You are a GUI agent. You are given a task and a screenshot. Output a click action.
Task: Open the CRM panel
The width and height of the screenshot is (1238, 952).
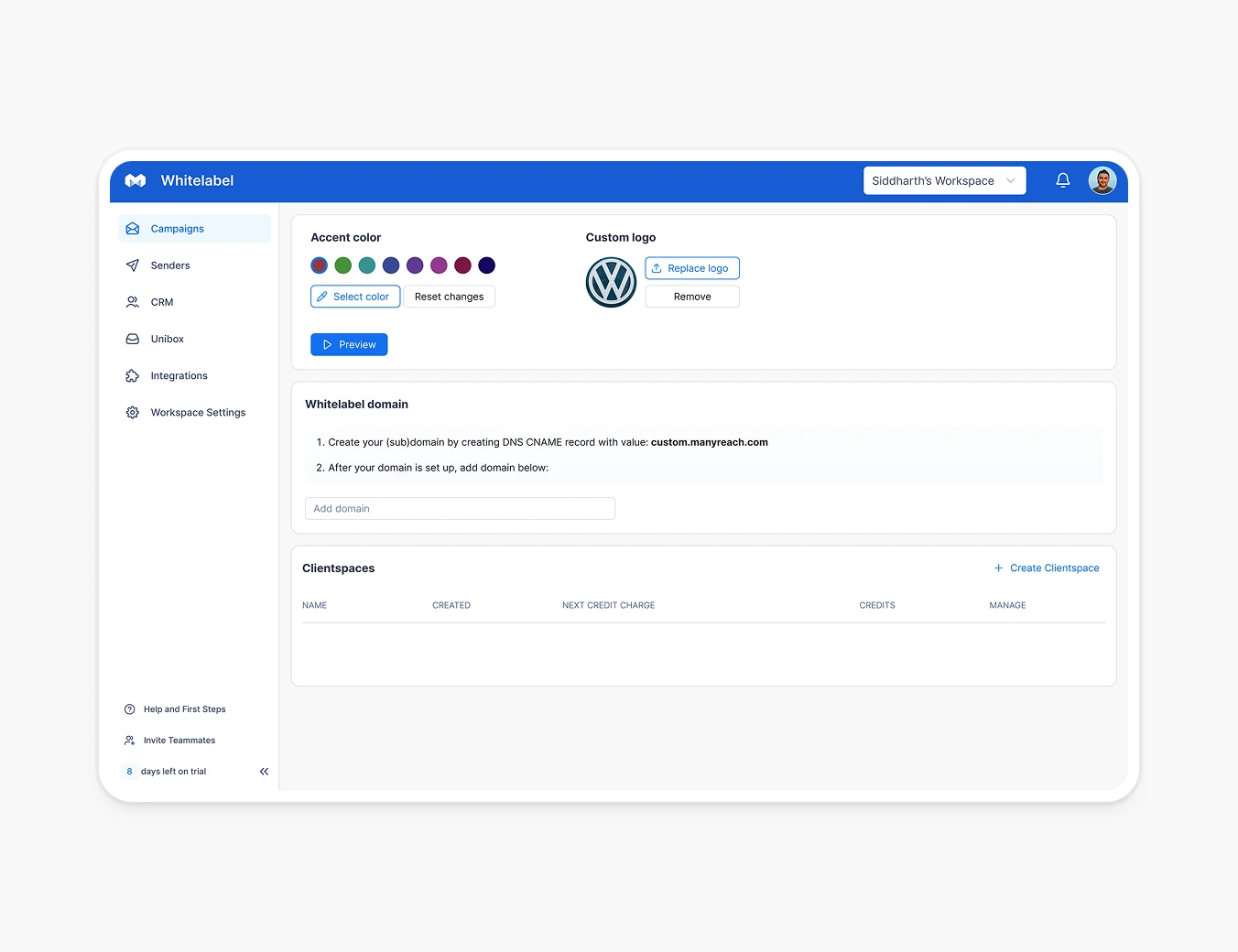pos(161,301)
